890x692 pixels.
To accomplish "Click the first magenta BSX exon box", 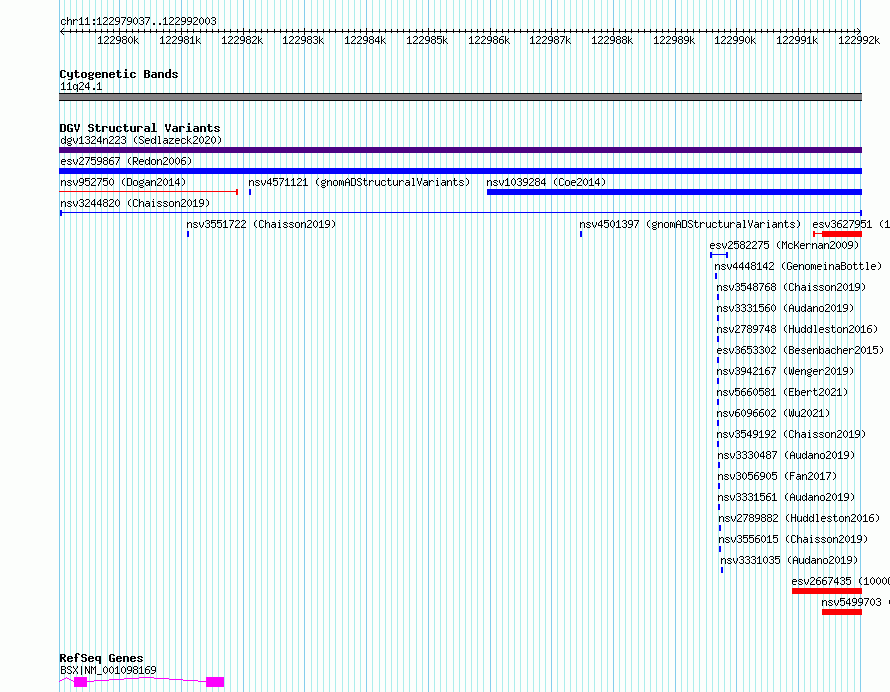I will tap(81, 682).
